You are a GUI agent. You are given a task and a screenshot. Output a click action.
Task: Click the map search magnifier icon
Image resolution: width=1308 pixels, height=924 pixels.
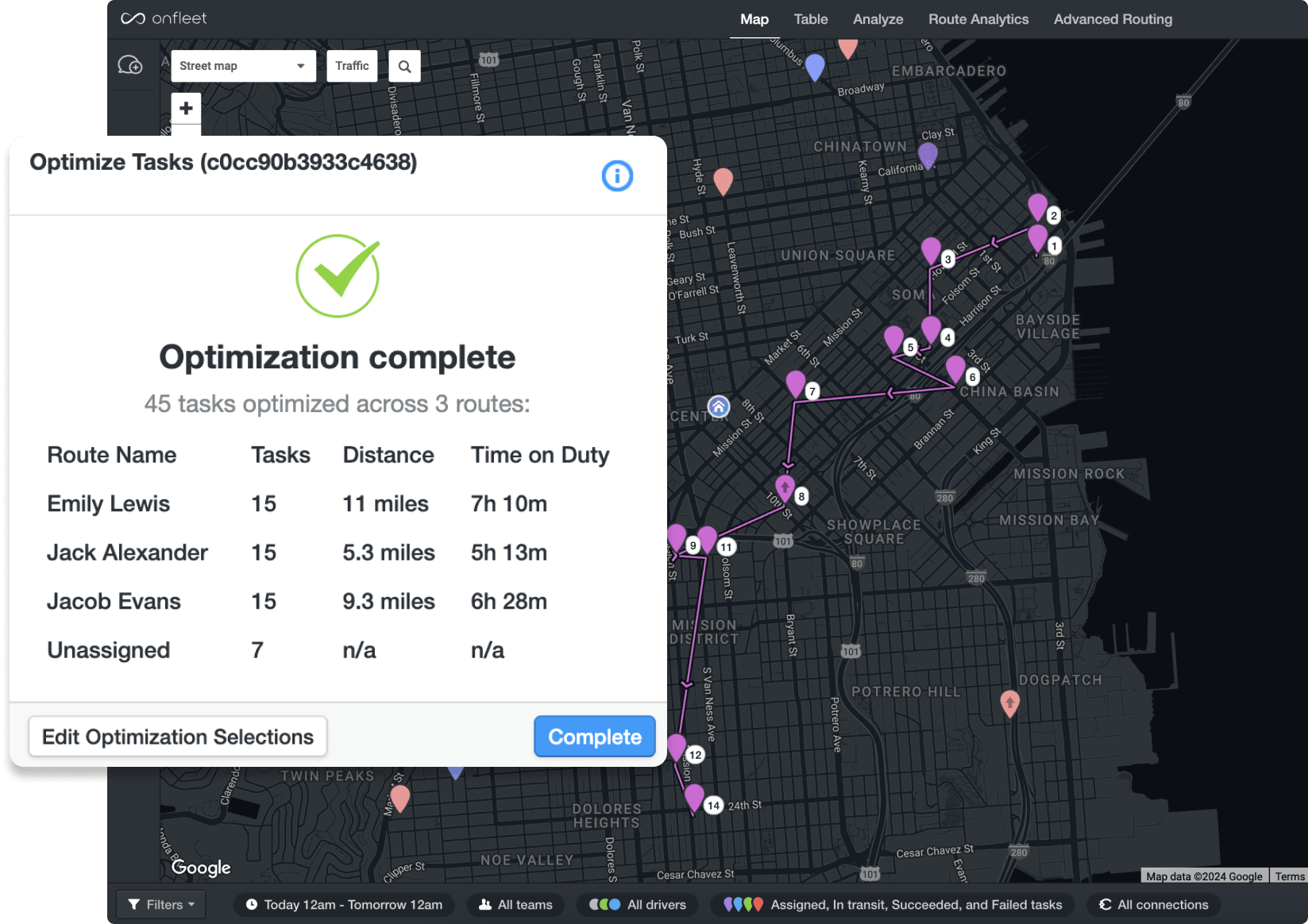pyautogui.click(x=404, y=66)
